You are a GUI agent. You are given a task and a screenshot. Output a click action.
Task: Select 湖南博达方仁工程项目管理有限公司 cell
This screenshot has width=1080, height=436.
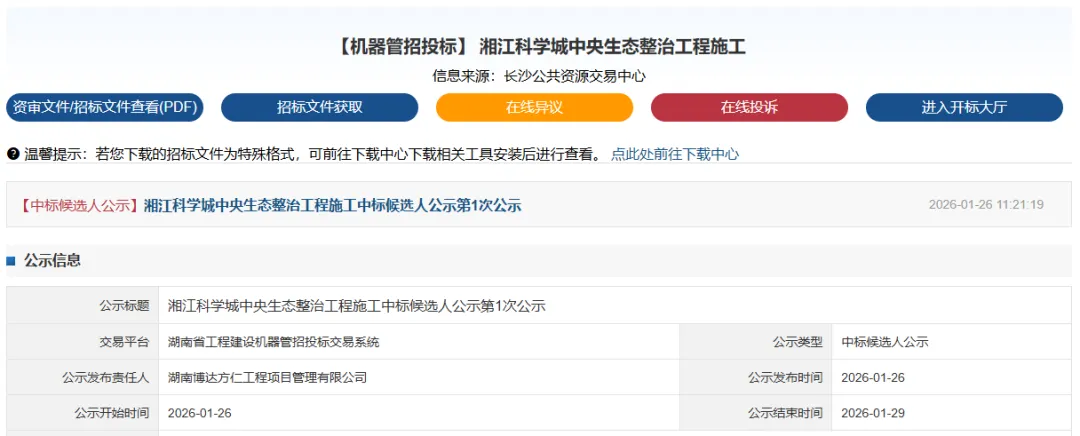(267, 378)
